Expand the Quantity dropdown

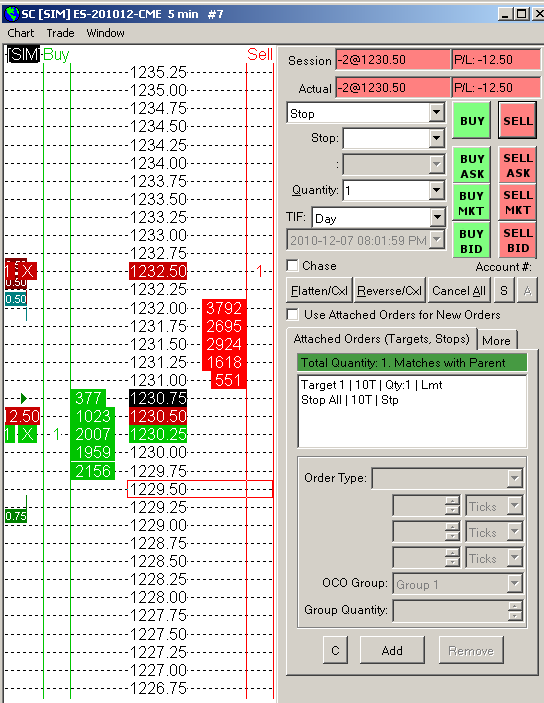pyautogui.click(x=436, y=191)
